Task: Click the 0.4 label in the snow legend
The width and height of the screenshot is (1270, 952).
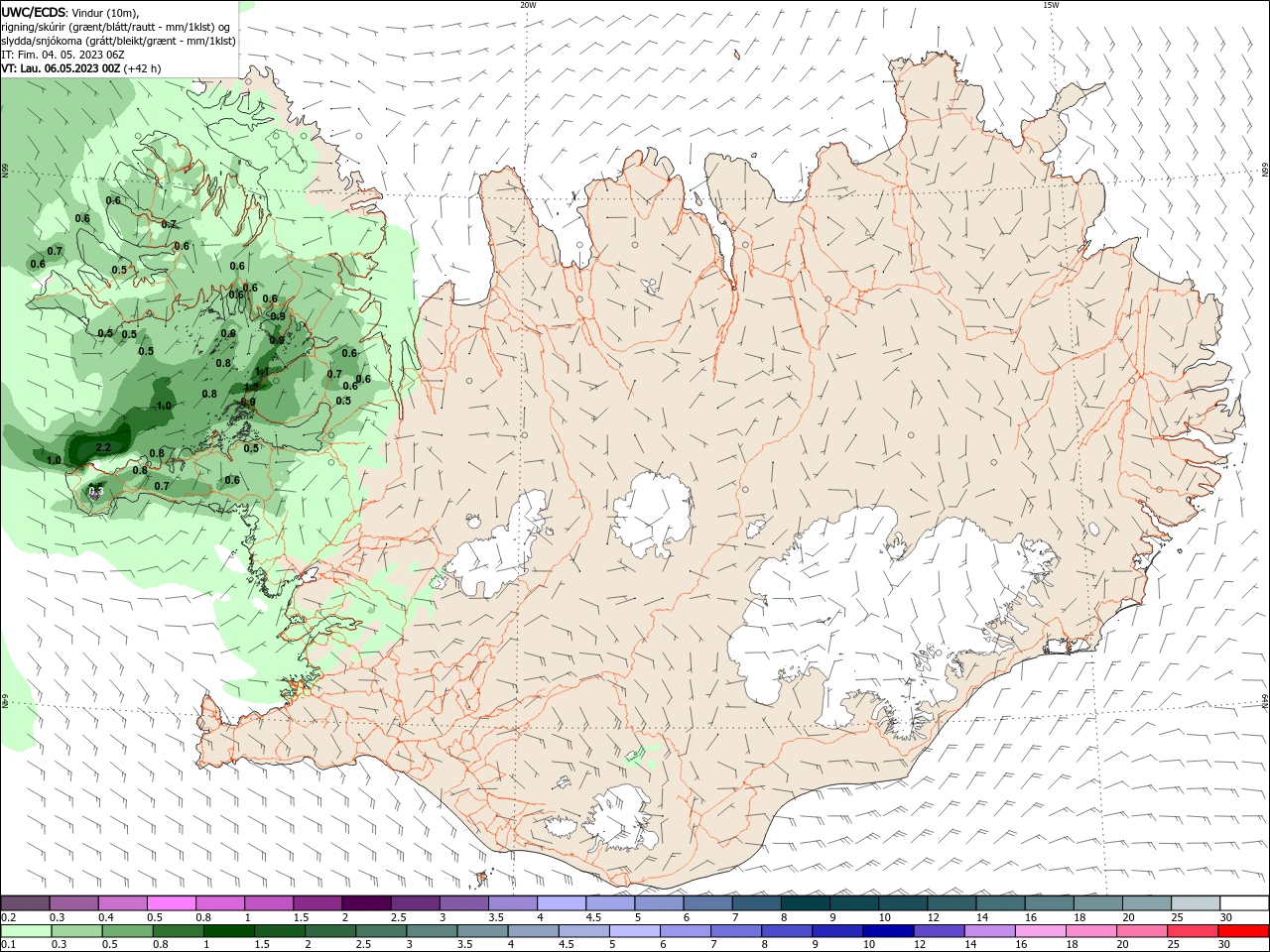Action: [x=106, y=917]
